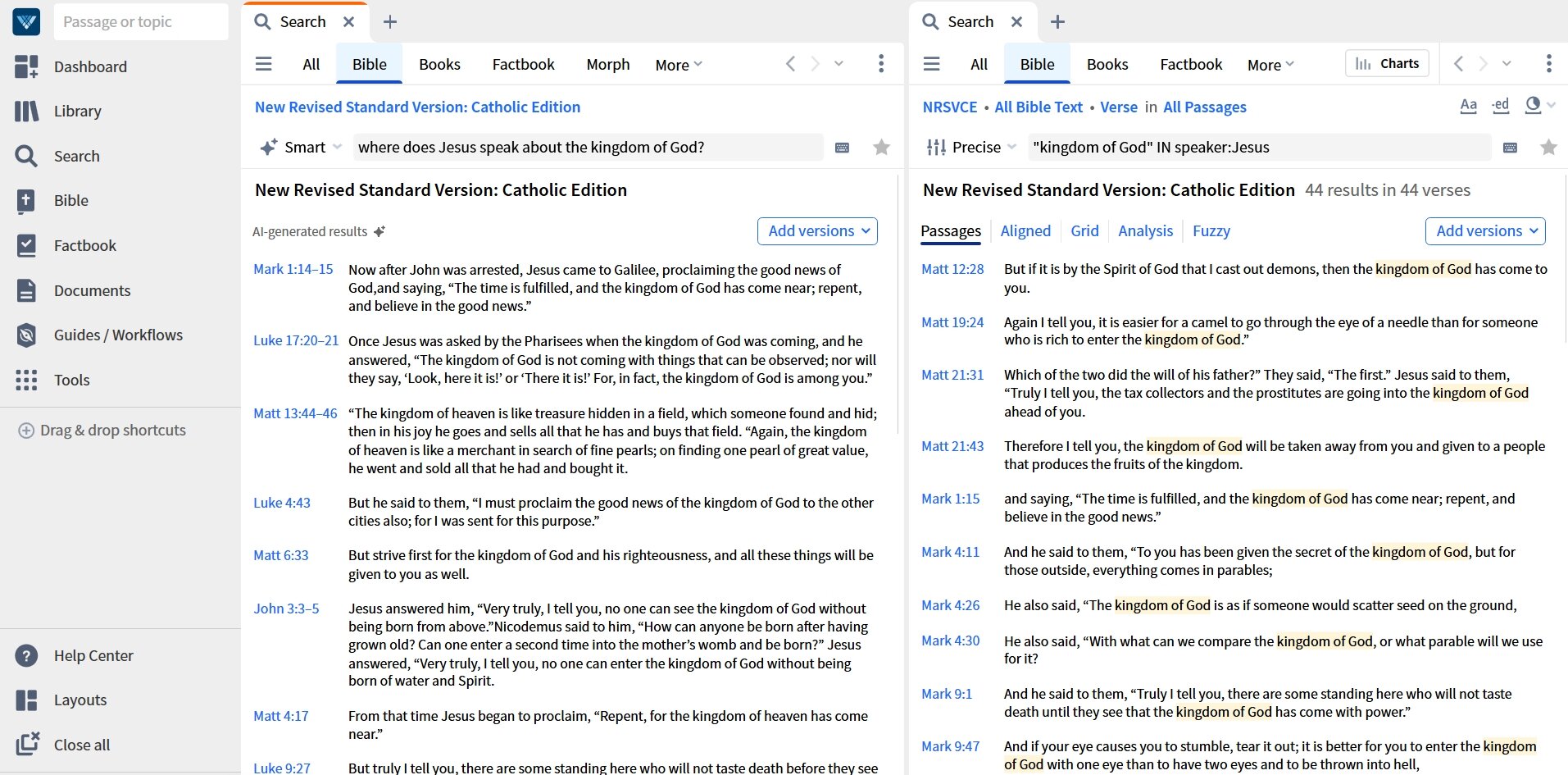Viewport: 1568px width, 775px height.
Task: Open the Luke 17:20–21 reference
Action: (296, 341)
